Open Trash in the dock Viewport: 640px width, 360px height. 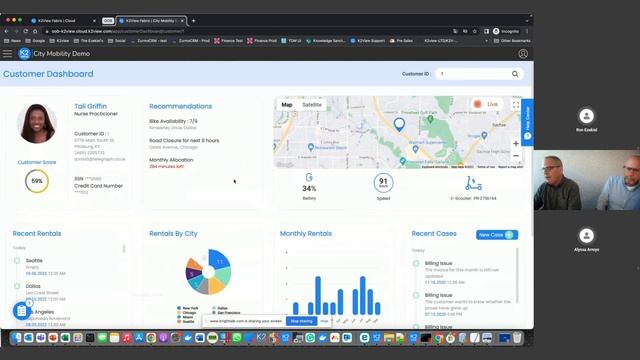[x=517, y=338]
